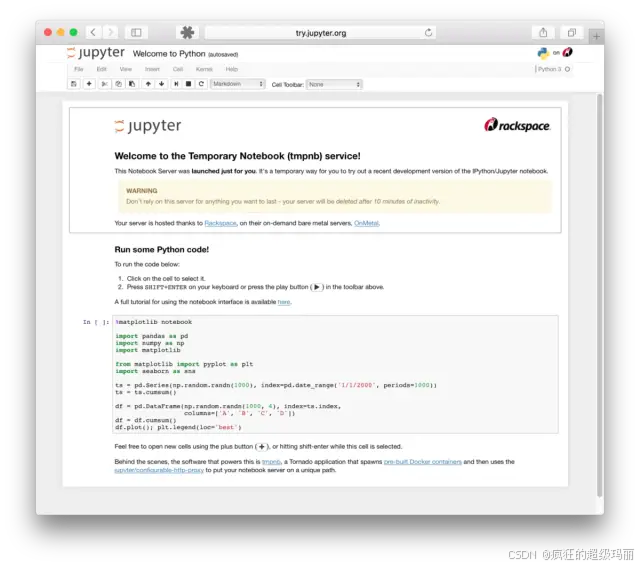Move the cell down using the arrow
This screenshot has height=566, width=640.
click(162, 84)
